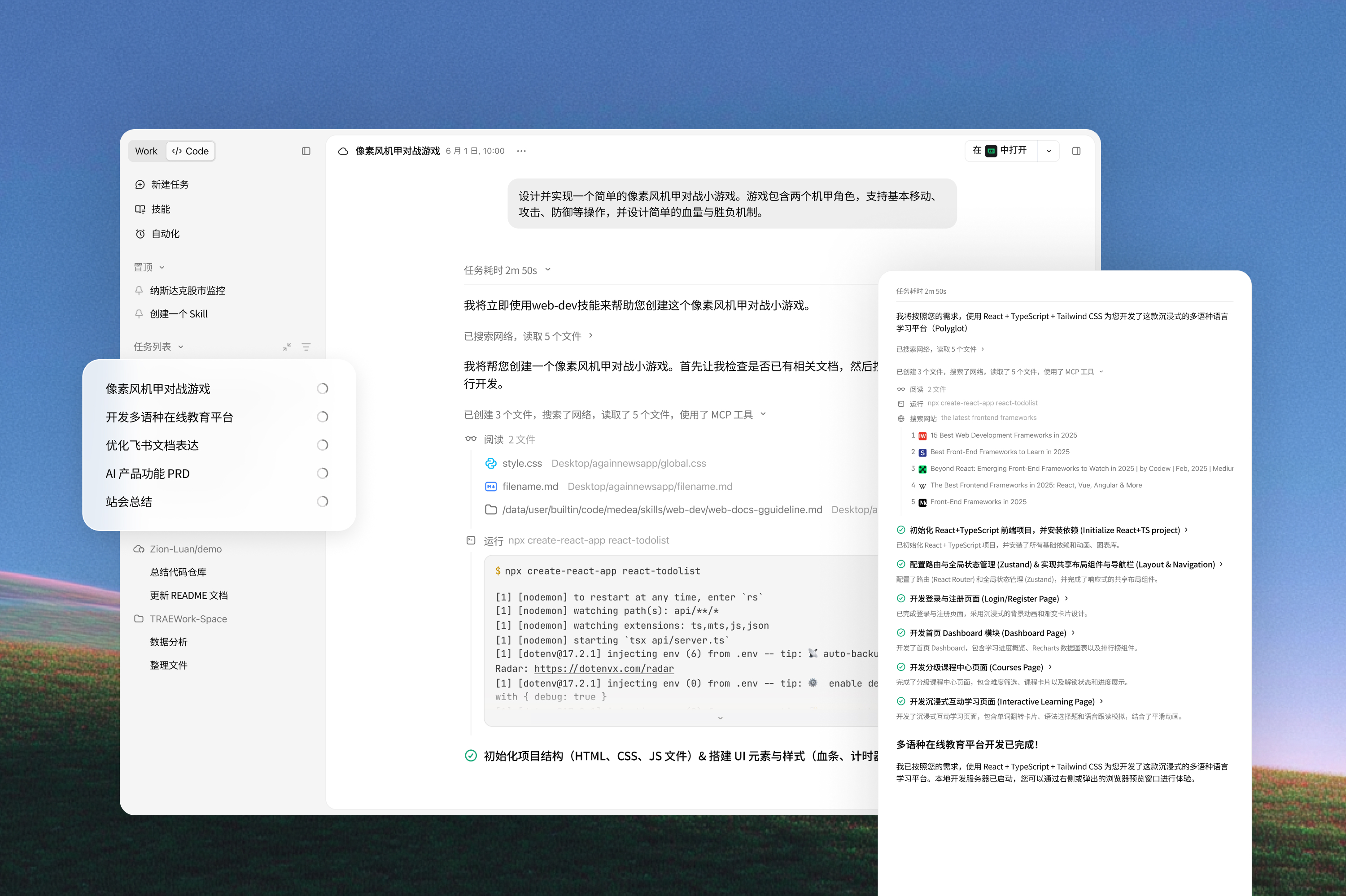Open task 数据分析
1346x896 pixels.
click(169, 642)
